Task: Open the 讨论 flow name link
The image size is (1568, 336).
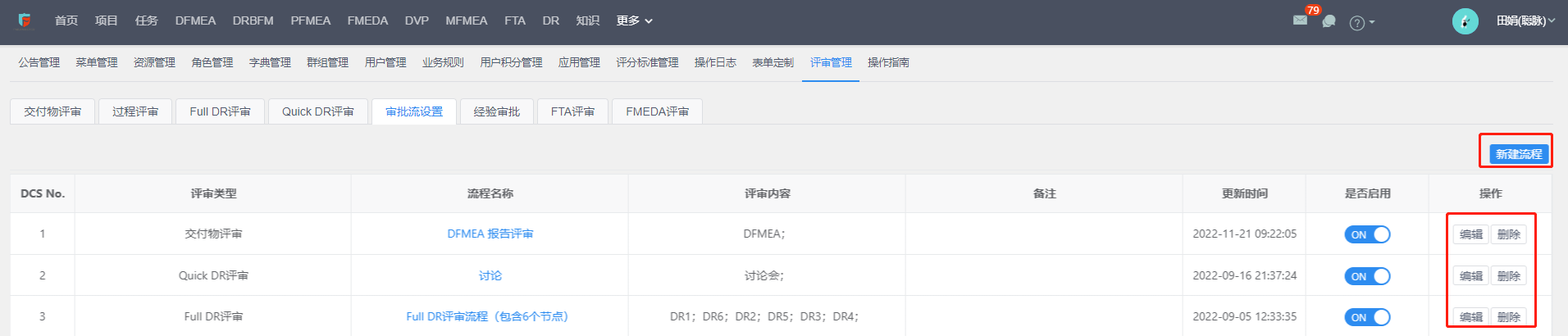Action: pyautogui.click(x=490, y=275)
